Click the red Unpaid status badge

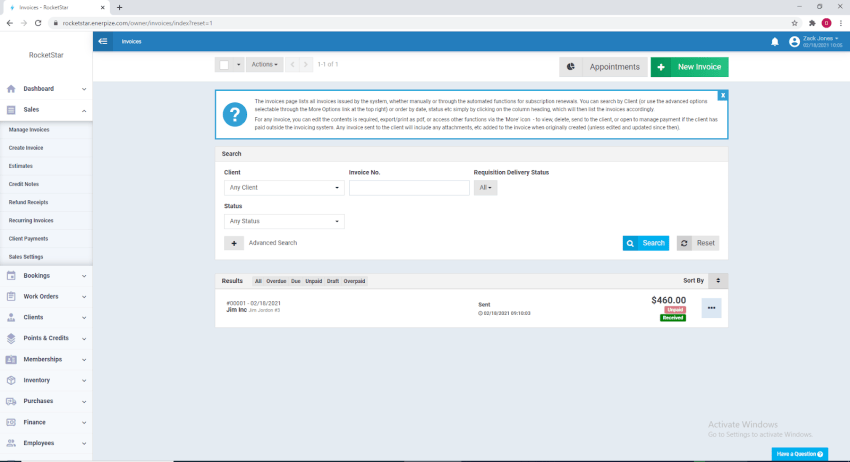(x=675, y=310)
